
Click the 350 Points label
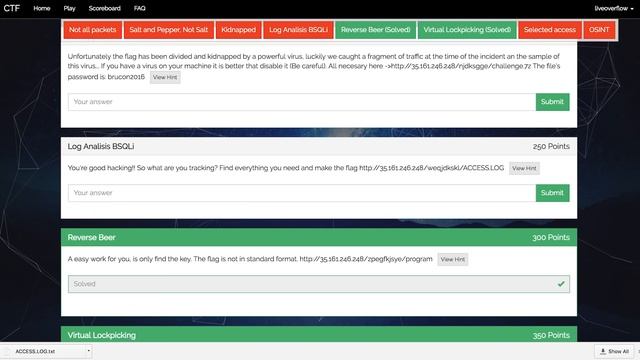click(x=551, y=335)
